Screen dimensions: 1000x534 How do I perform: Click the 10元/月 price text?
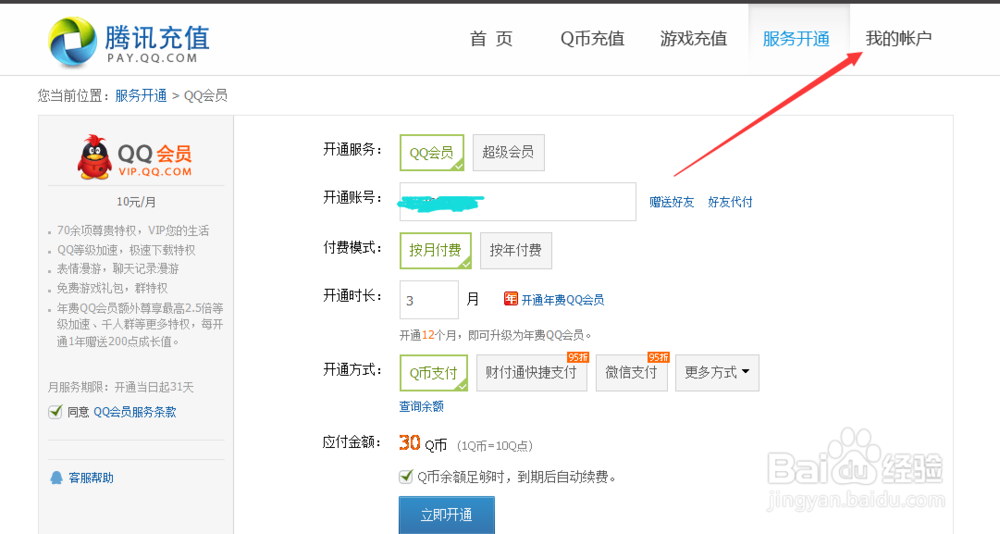136,202
